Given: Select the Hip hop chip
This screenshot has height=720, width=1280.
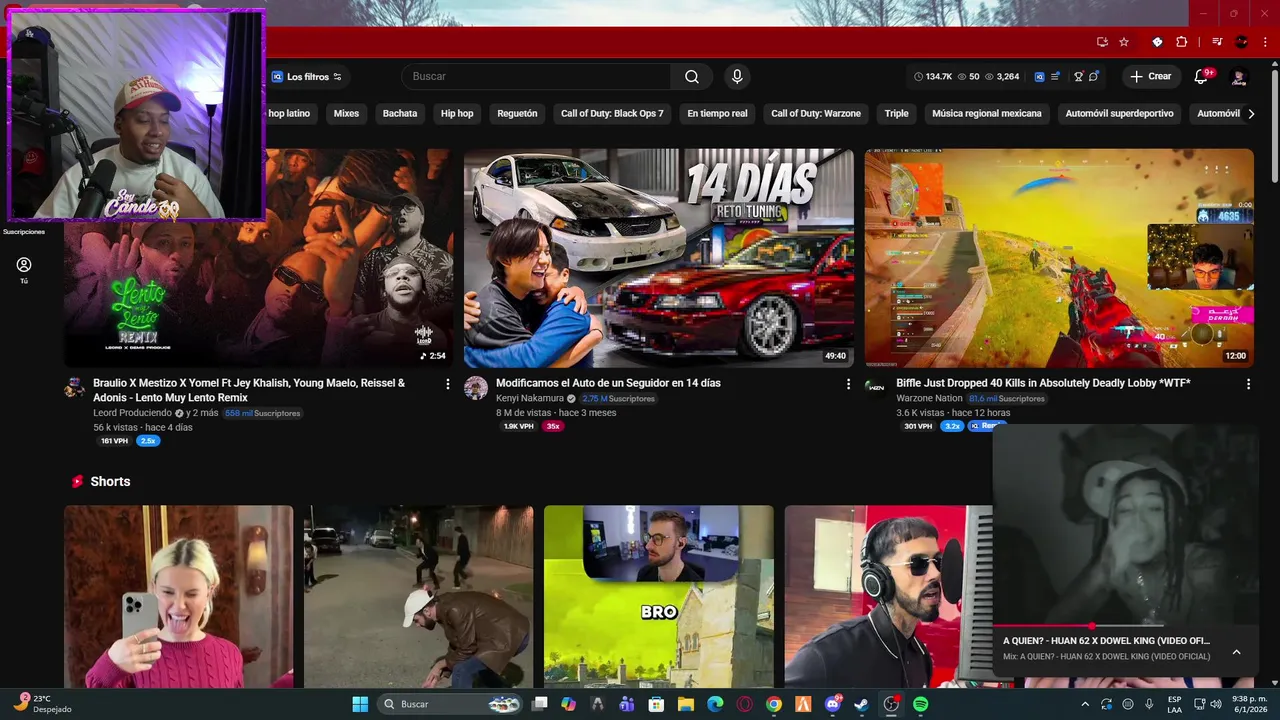Looking at the screenshot, I should [457, 114].
